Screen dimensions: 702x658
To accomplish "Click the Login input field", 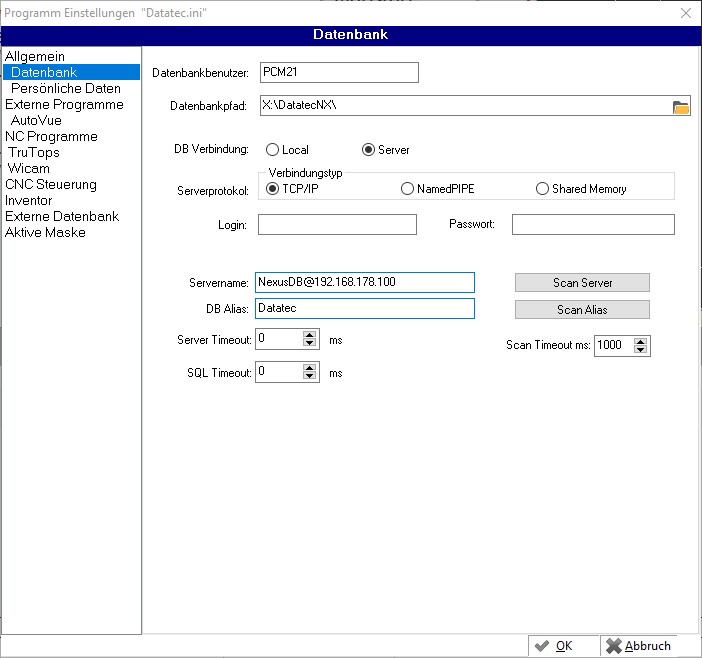I will [x=337, y=224].
